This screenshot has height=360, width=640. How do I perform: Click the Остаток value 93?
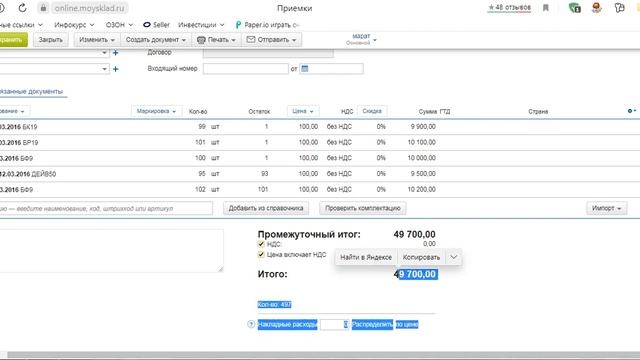pos(264,173)
